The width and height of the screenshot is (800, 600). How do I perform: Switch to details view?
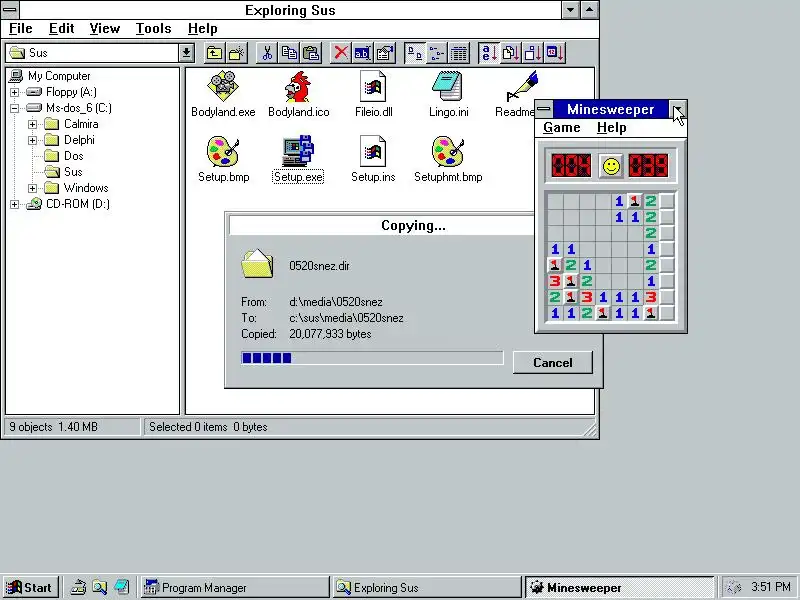(x=459, y=53)
